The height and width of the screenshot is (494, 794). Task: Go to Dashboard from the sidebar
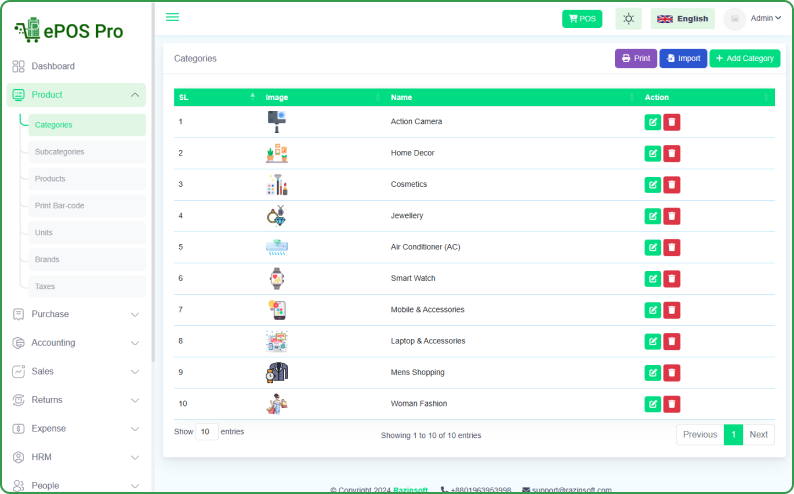point(53,66)
